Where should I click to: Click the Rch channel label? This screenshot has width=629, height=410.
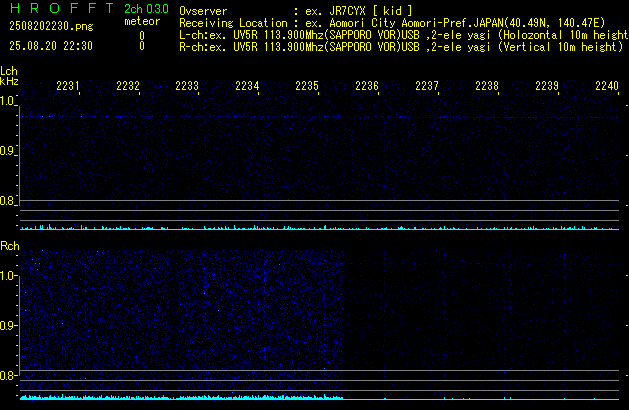[x=10, y=246]
